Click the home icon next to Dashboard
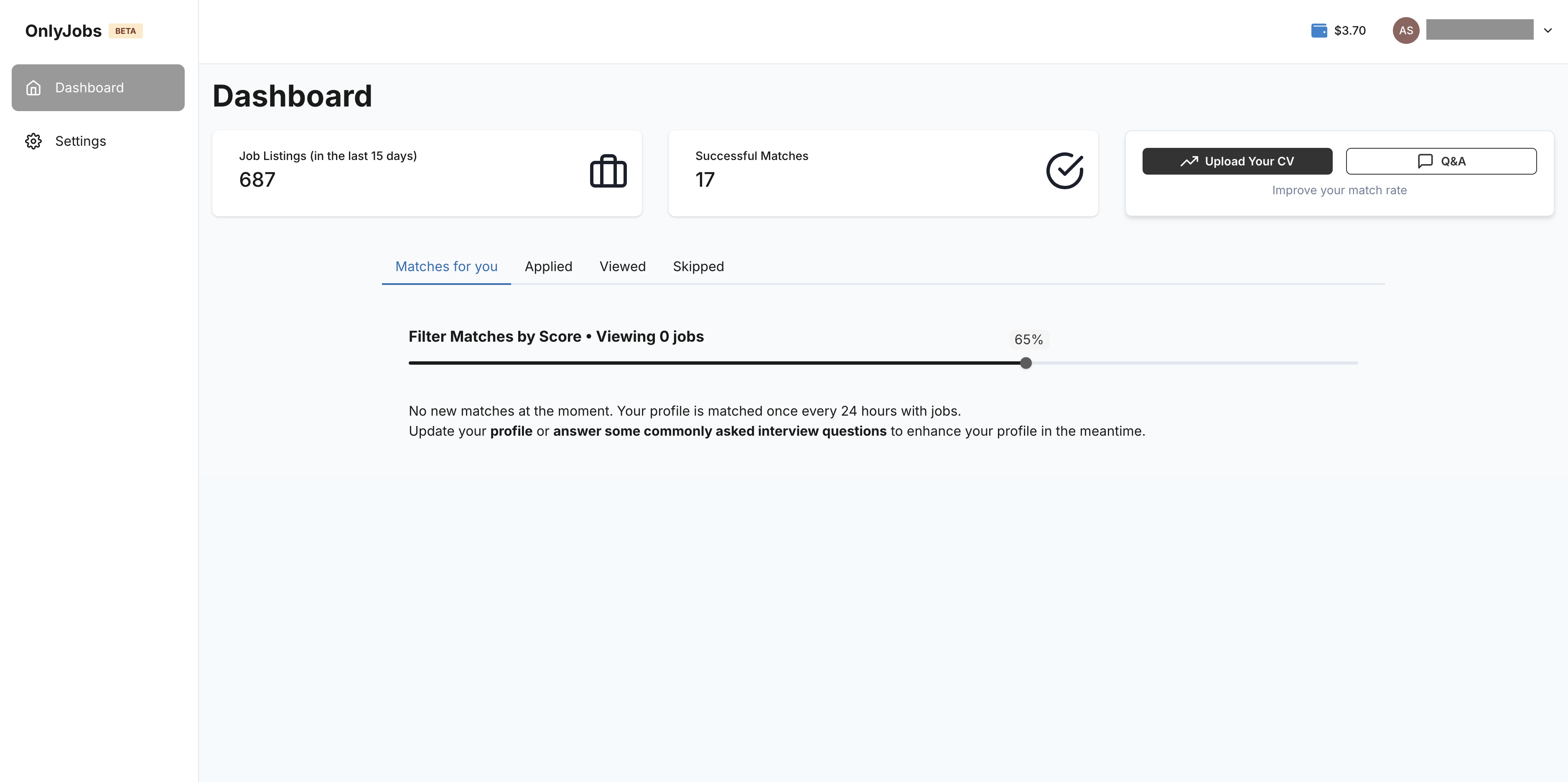Image resolution: width=1568 pixels, height=782 pixels. 33,88
